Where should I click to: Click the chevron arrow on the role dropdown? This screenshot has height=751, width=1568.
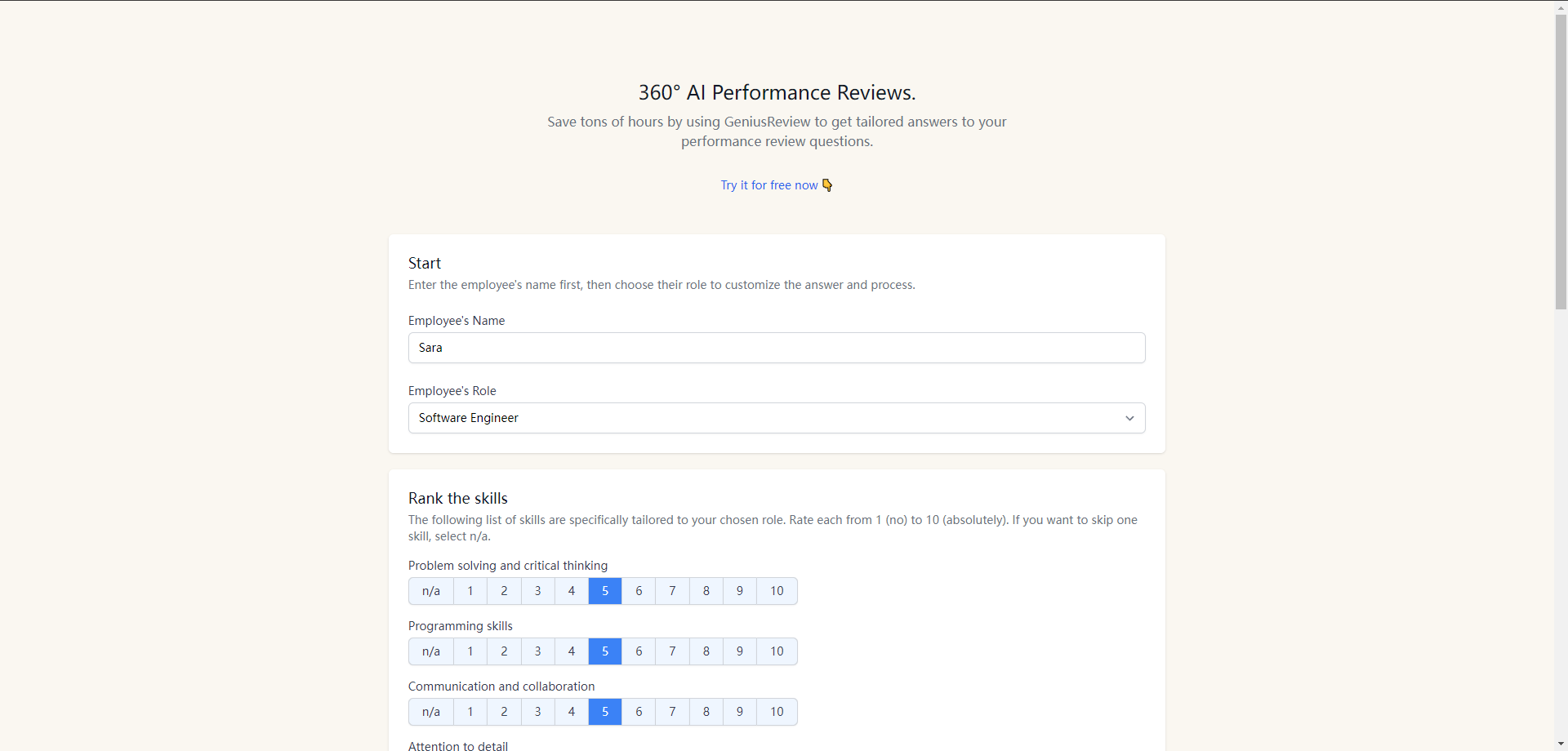(1129, 418)
